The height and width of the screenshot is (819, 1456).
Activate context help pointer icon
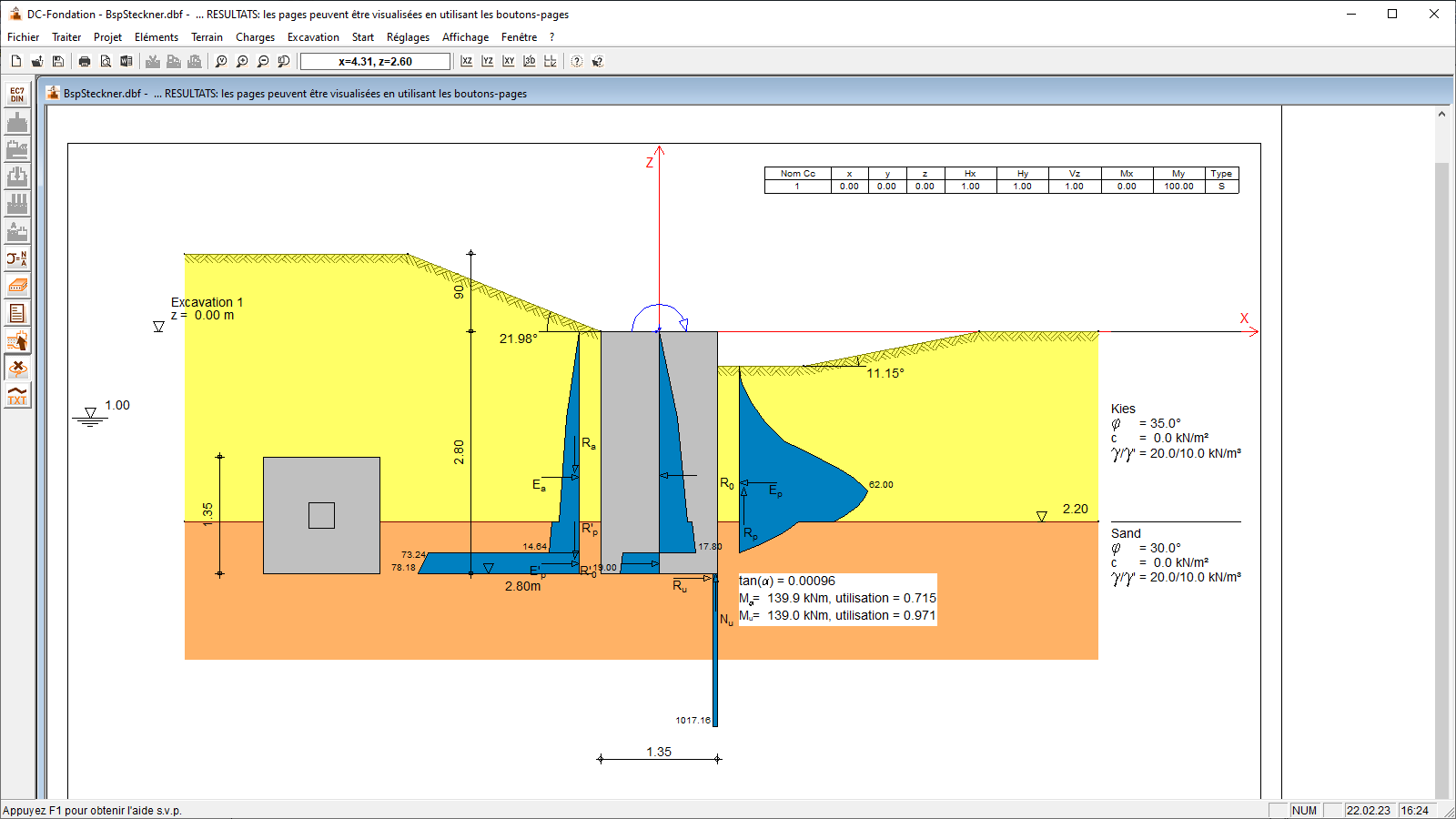598,61
